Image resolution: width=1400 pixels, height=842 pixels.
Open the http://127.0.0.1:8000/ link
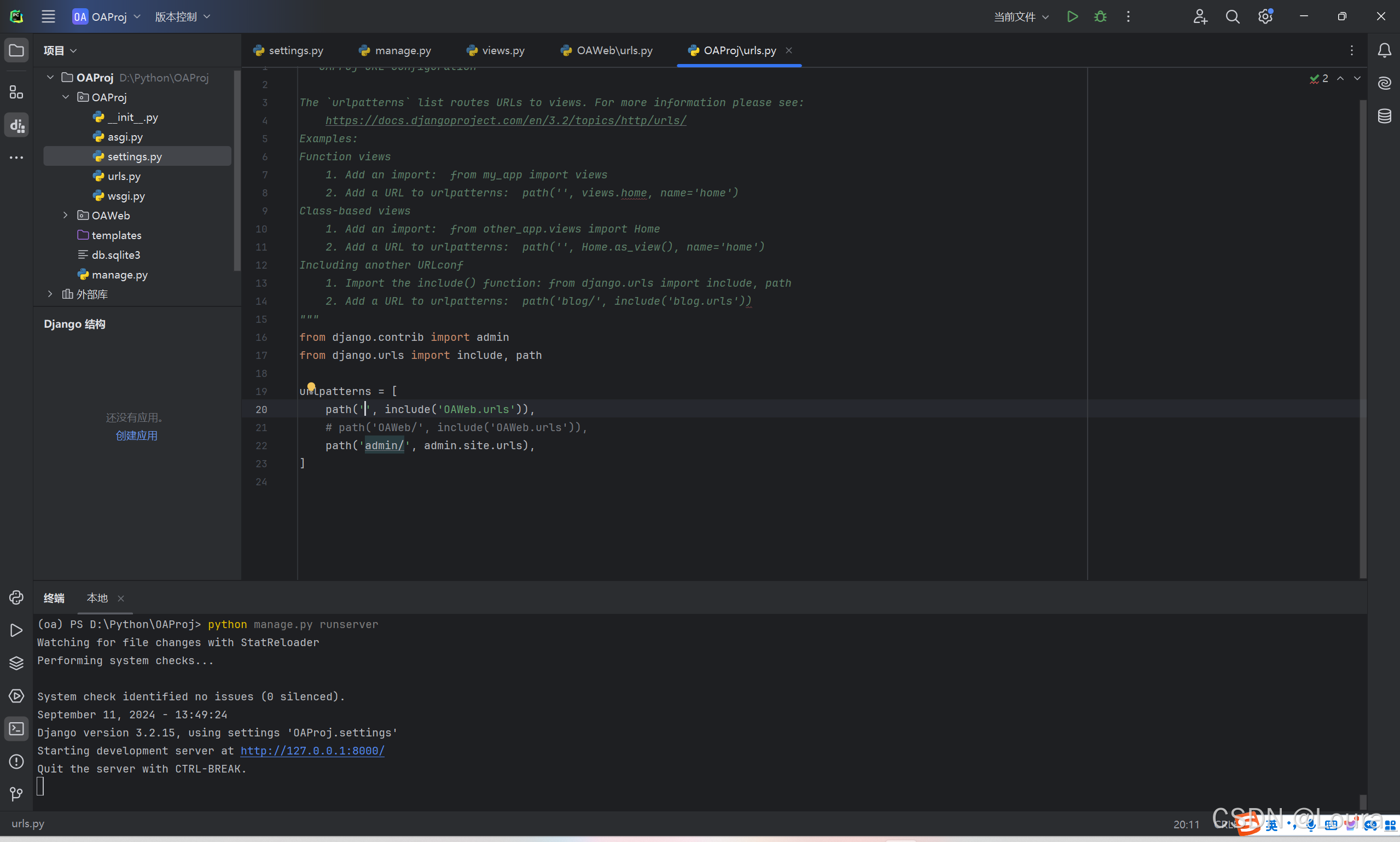312,750
